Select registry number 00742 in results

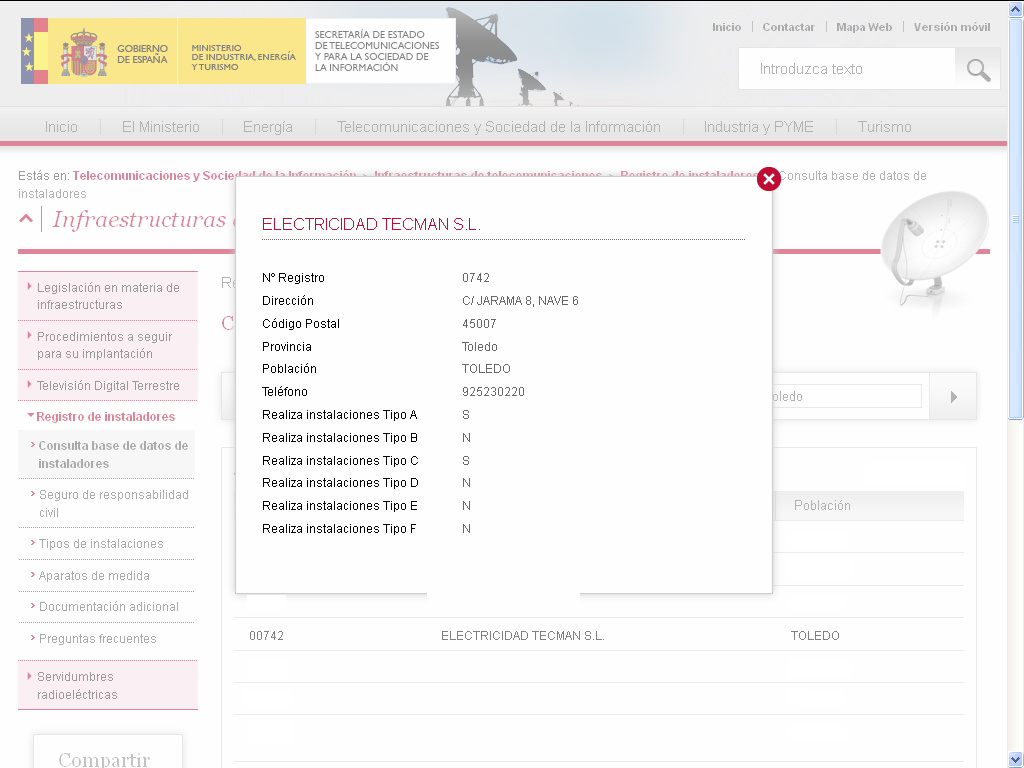click(266, 635)
